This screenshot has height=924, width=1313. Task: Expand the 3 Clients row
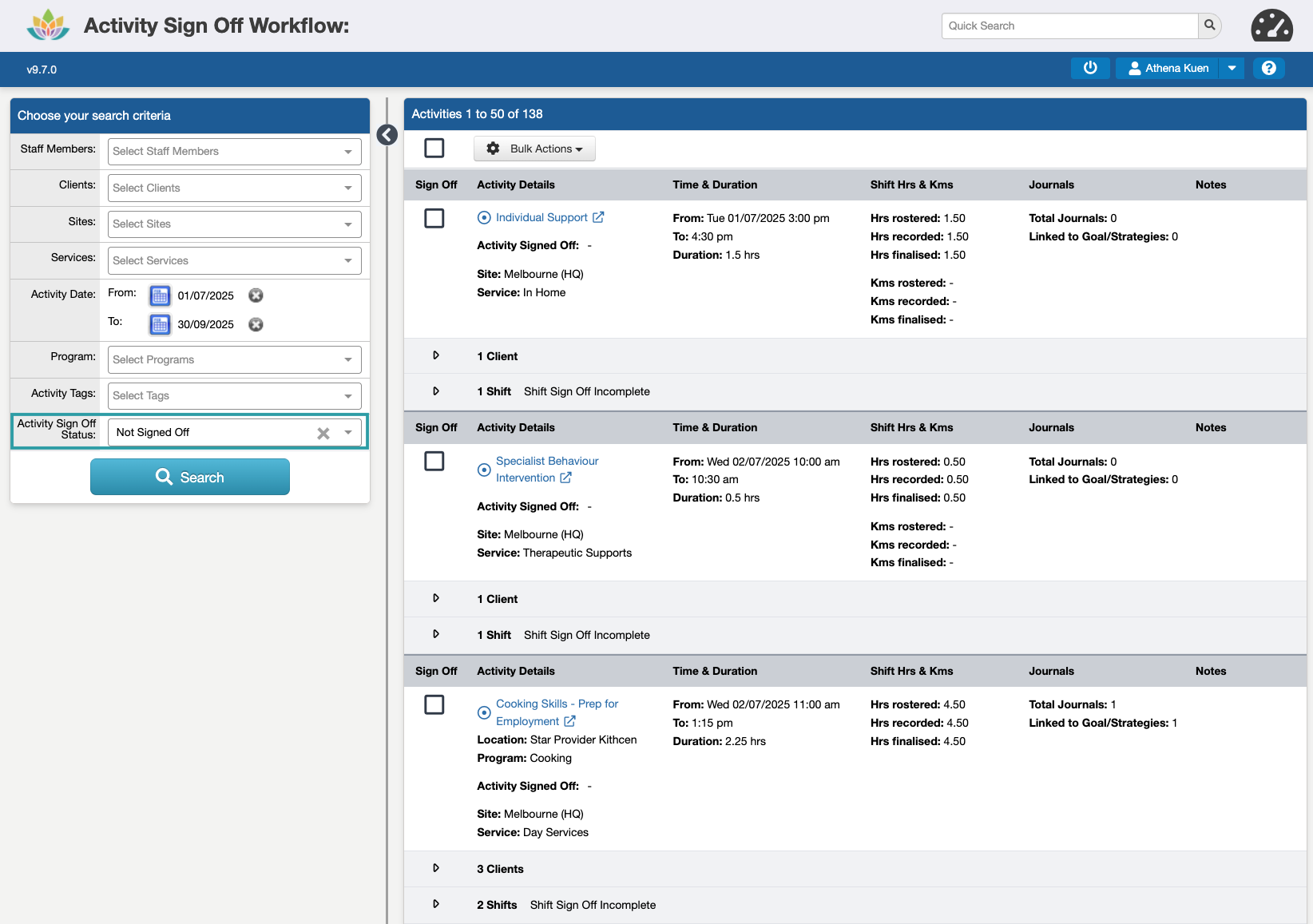(436, 868)
